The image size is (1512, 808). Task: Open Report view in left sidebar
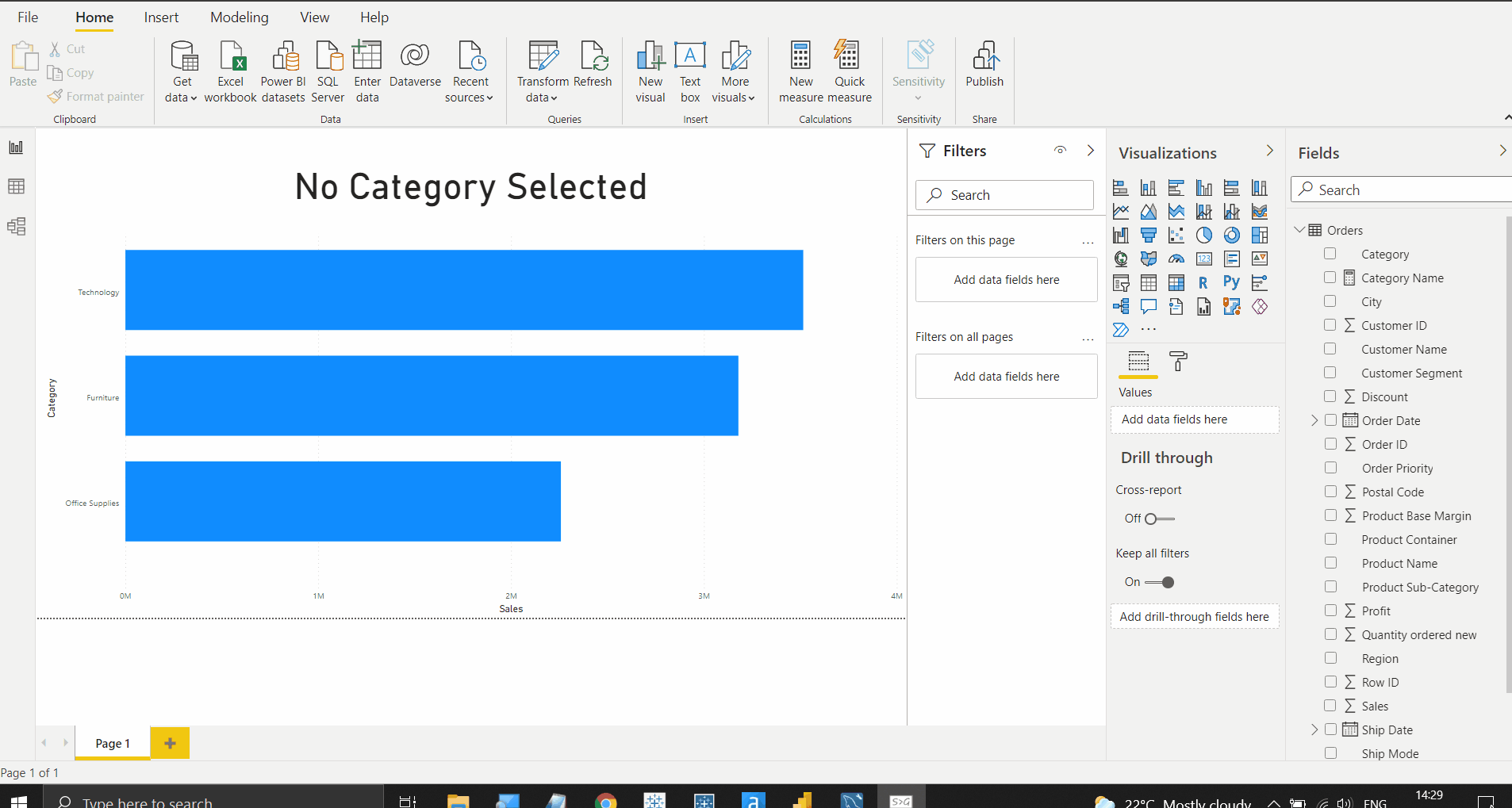coord(16,147)
